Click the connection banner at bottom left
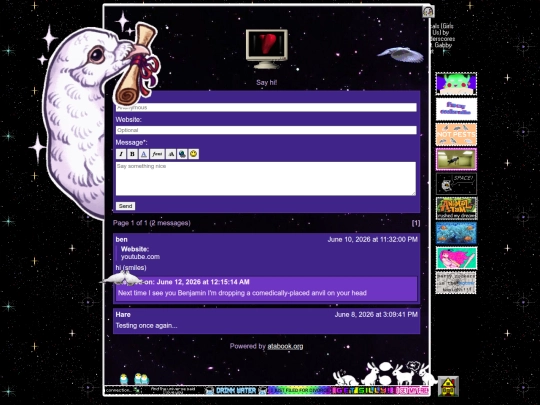The width and height of the screenshot is (540, 405). point(124,390)
